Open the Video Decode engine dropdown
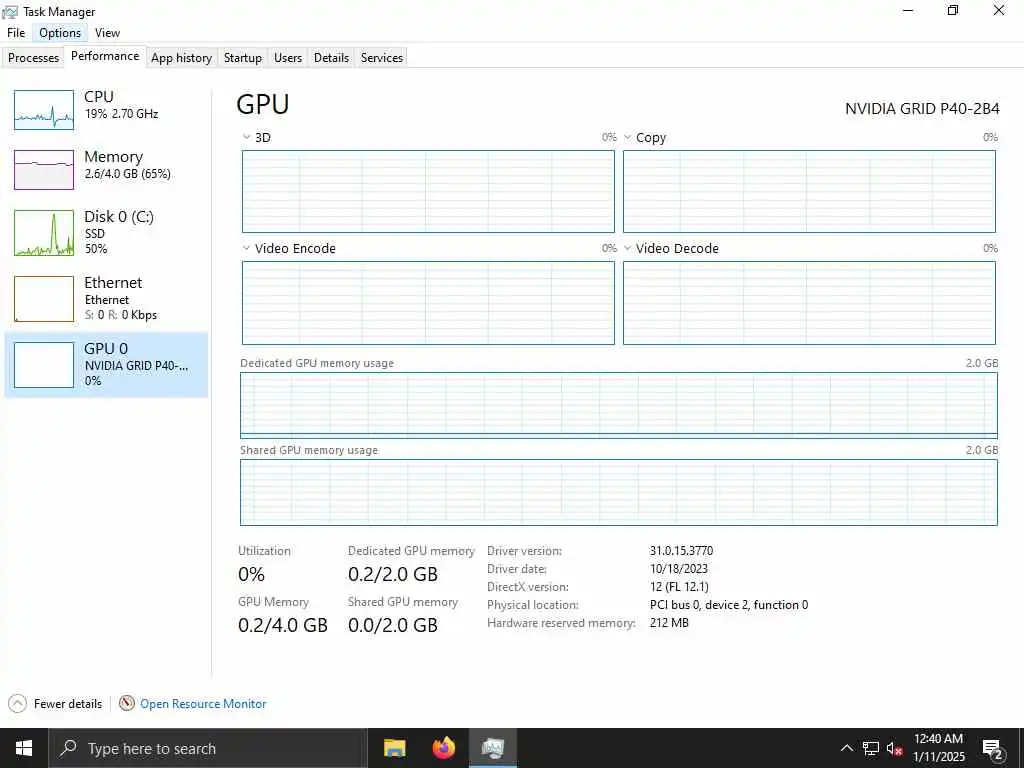Image resolution: width=1024 pixels, height=768 pixels. tap(628, 248)
